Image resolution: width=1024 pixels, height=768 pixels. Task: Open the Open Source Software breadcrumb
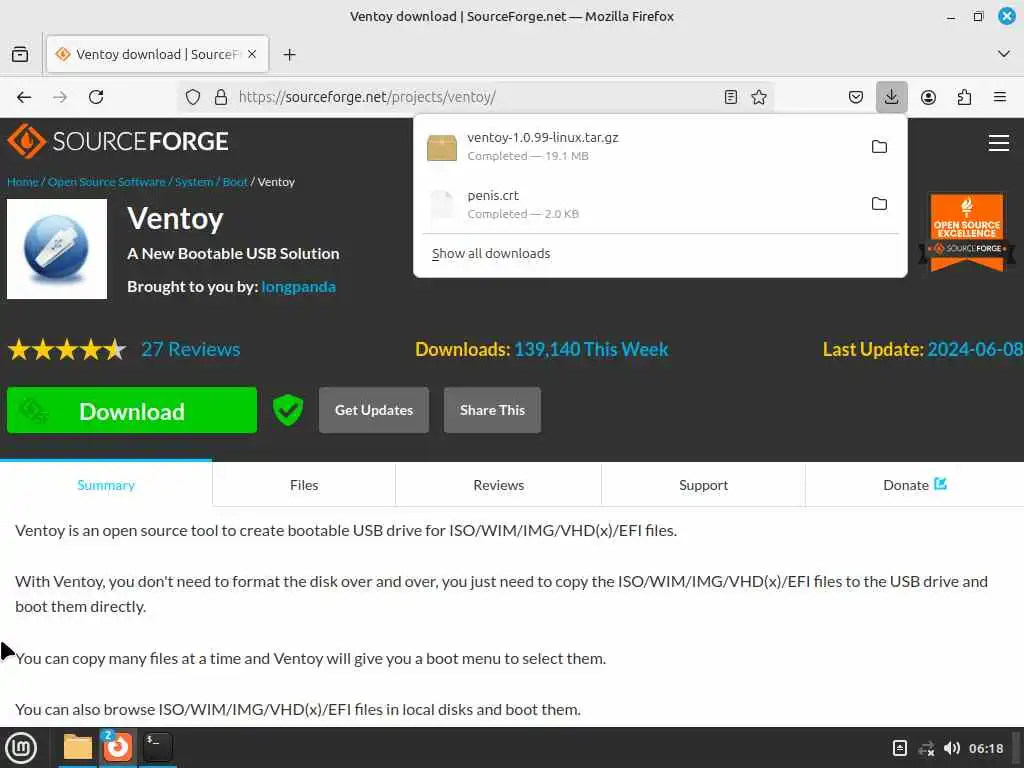pos(106,182)
